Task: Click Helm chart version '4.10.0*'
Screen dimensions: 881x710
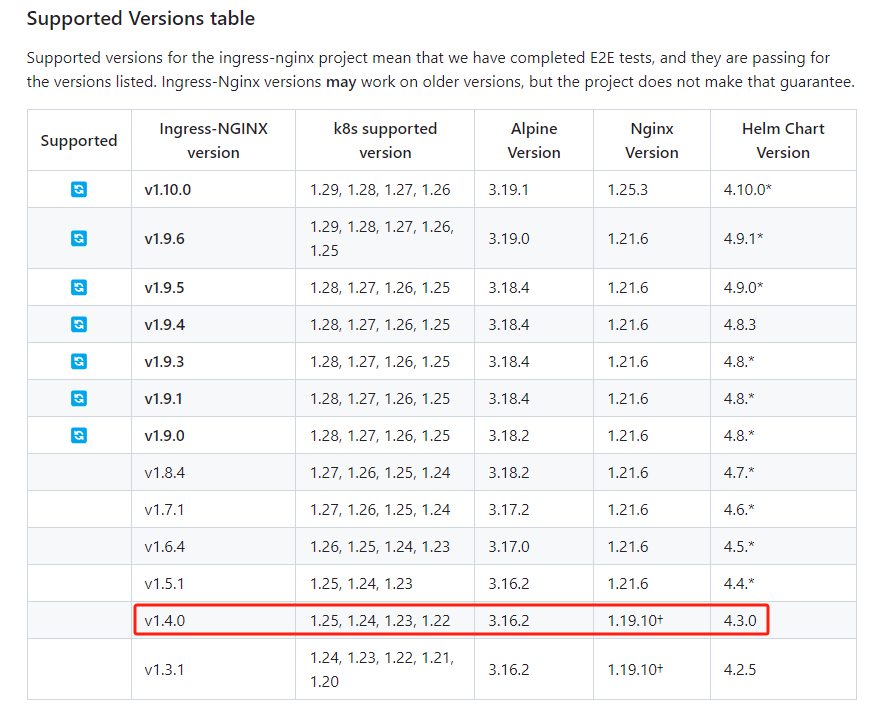Action: [748, 190]
